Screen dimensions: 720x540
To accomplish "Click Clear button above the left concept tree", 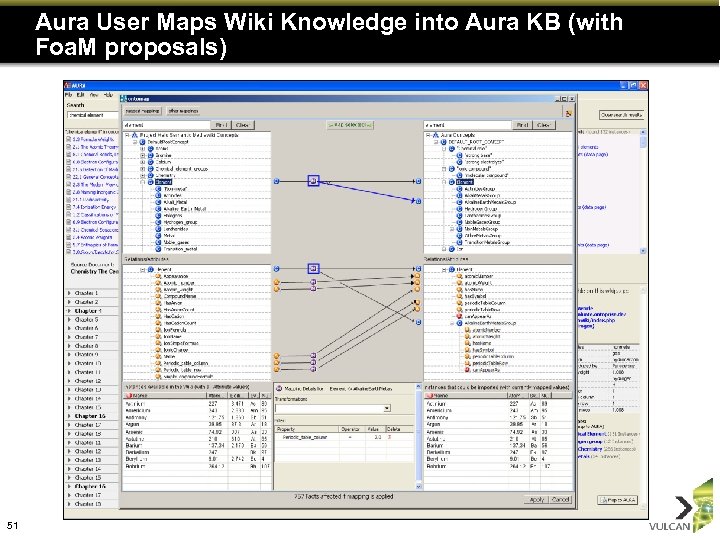I will pos(242,125).
